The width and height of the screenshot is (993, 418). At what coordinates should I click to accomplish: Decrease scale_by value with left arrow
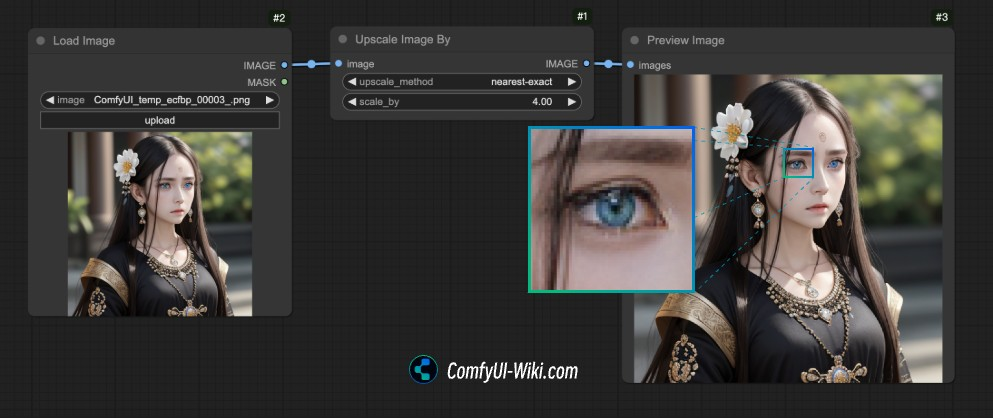point(352,102)
